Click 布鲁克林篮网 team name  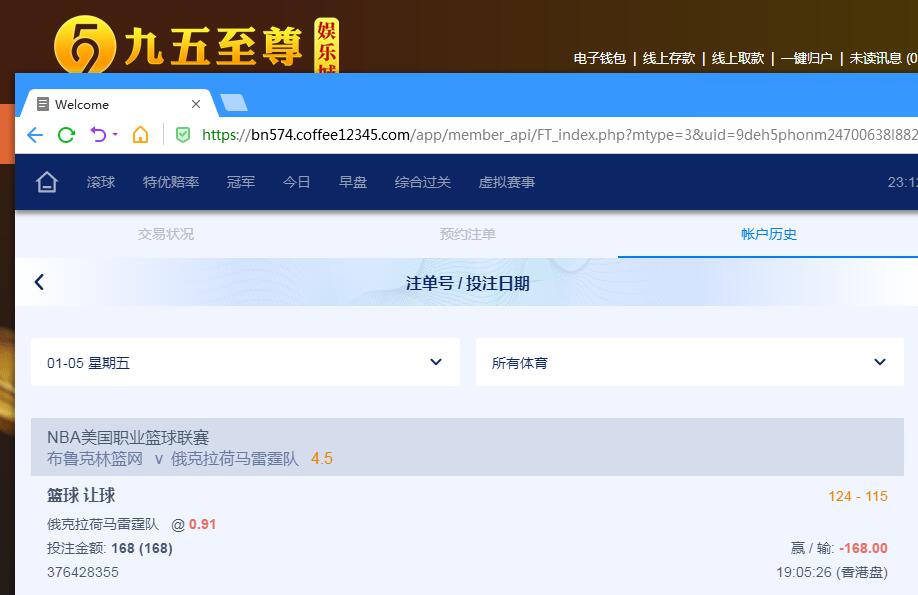95,459
